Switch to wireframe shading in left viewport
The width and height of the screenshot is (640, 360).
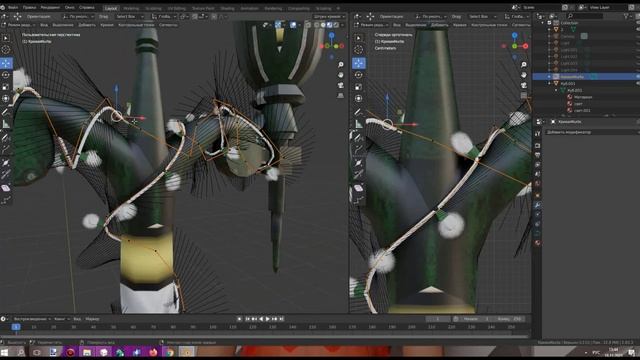(317, 25)
